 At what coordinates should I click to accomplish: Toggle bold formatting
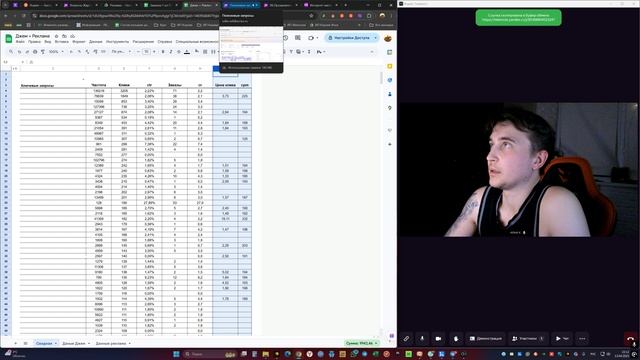tap(163, 52)
